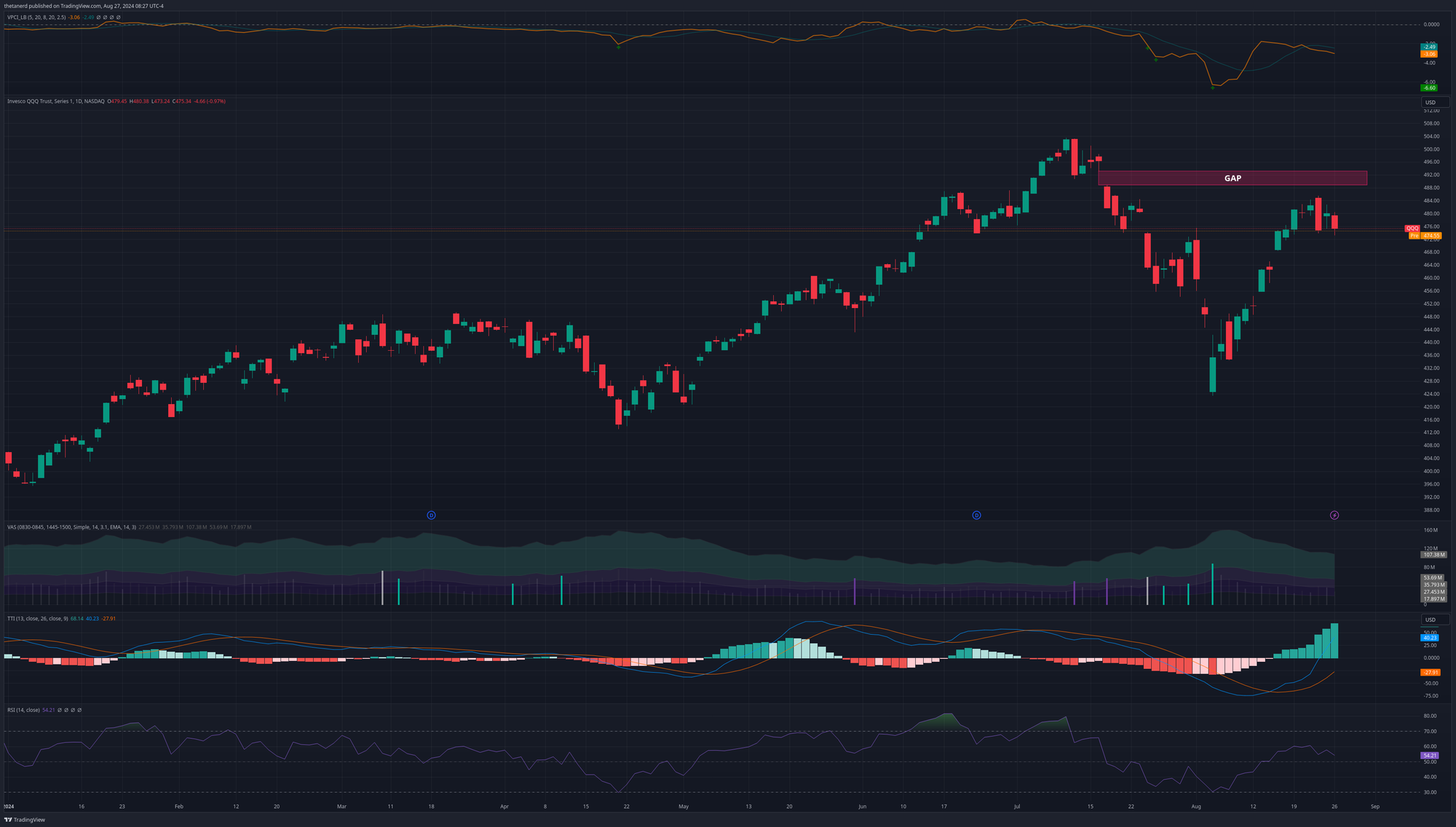Image resolution: width=1456 pixels, height=827 pixels.
Task: Click the VPCI_LB indicator legend title
Action: point(36,17)
